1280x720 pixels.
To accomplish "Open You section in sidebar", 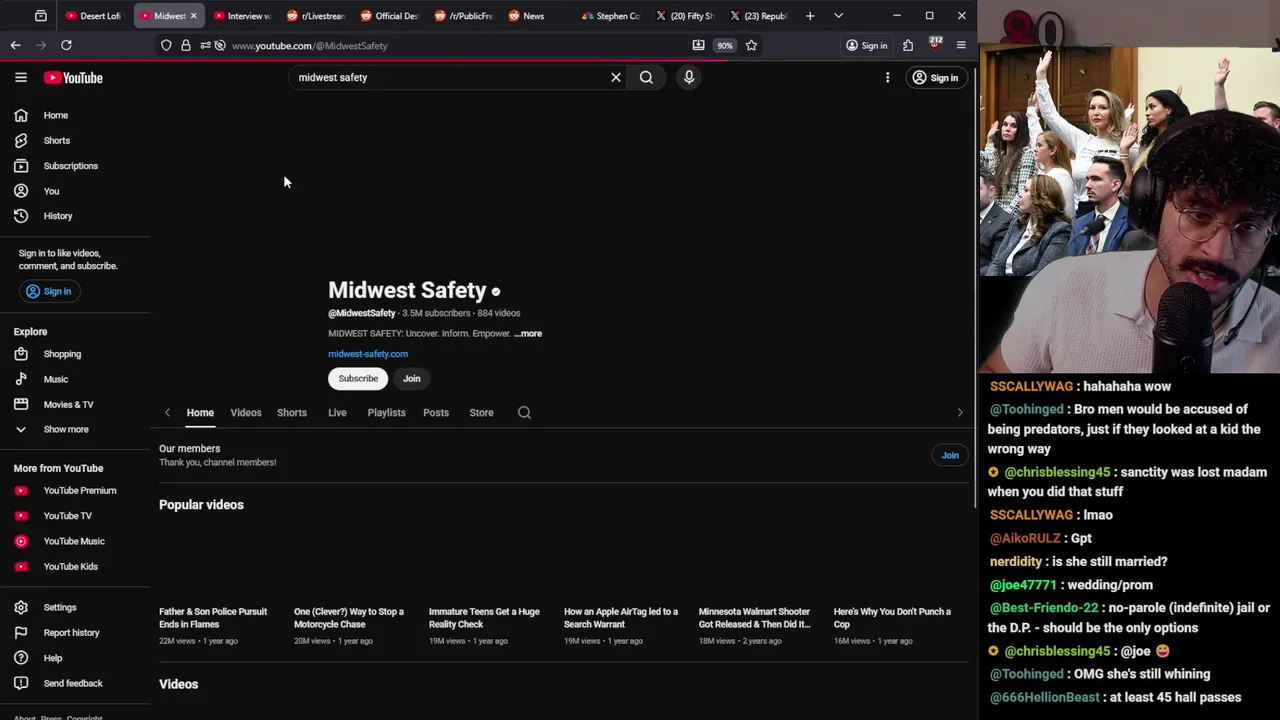I will click(x=51, y=191).
